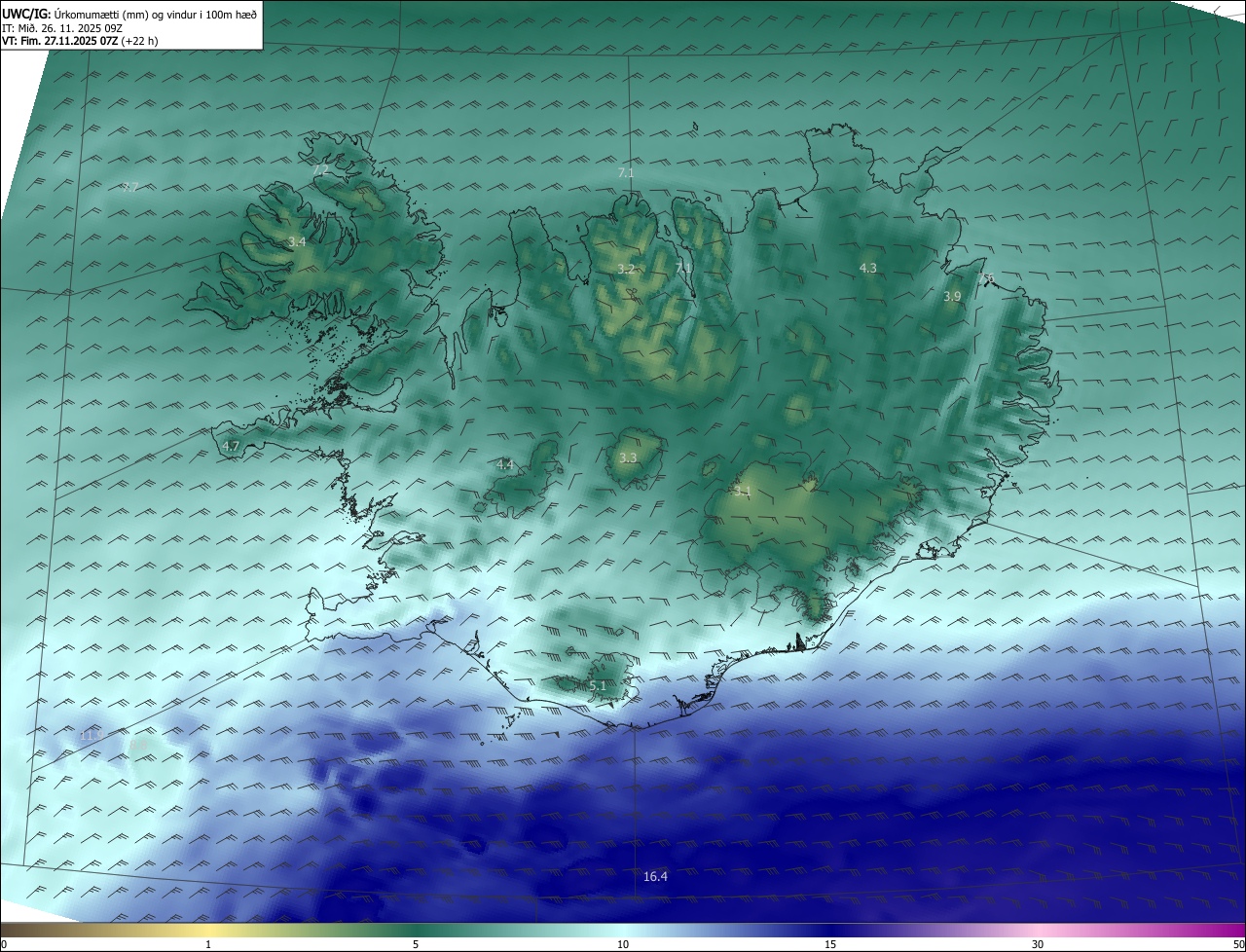Image resolution: width=1246 pixels, height=952 pixels.
Task: Click the 4.7 value on the map
Action: (231, 447)
